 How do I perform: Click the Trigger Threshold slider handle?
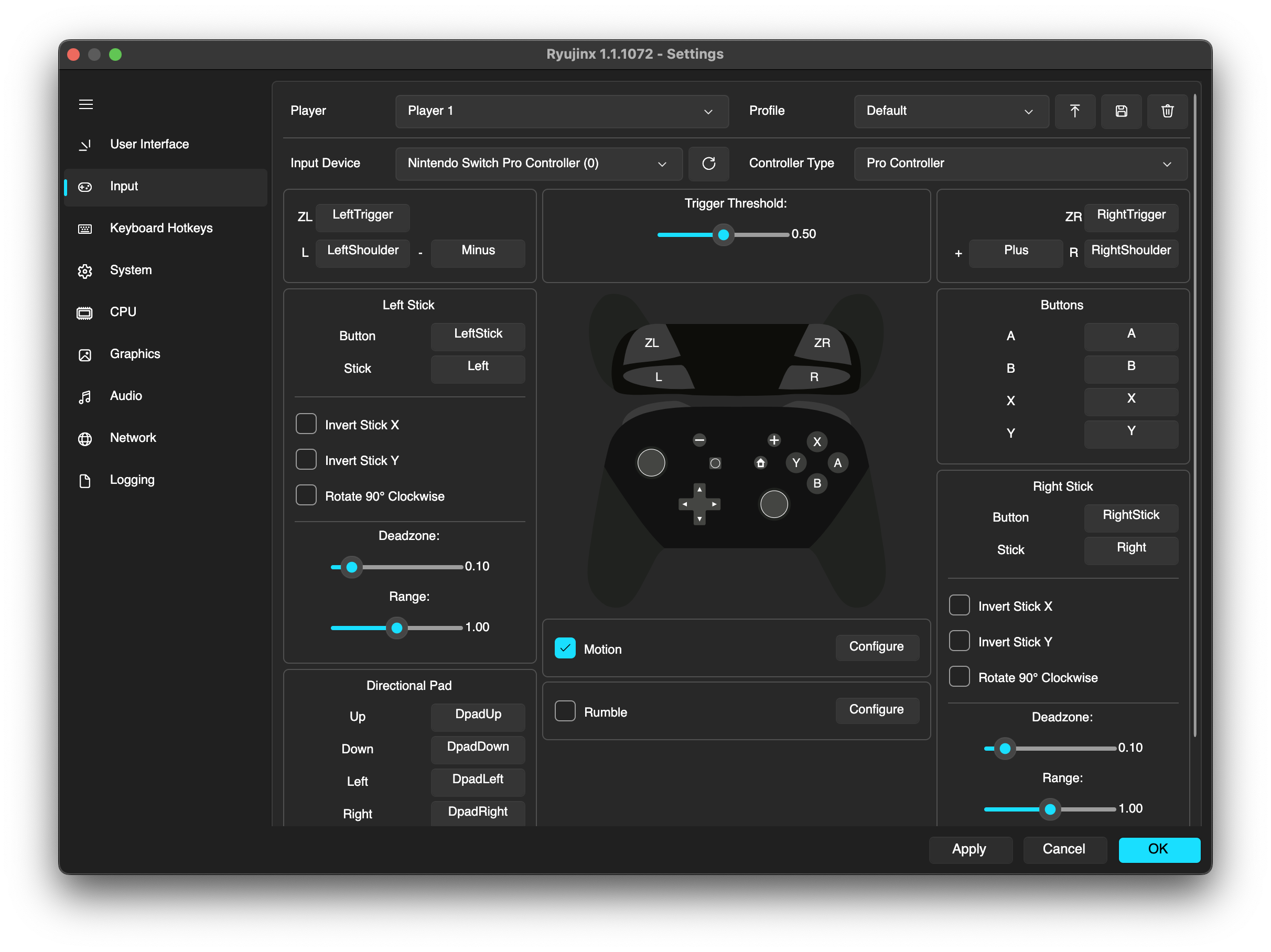(723, 234)
